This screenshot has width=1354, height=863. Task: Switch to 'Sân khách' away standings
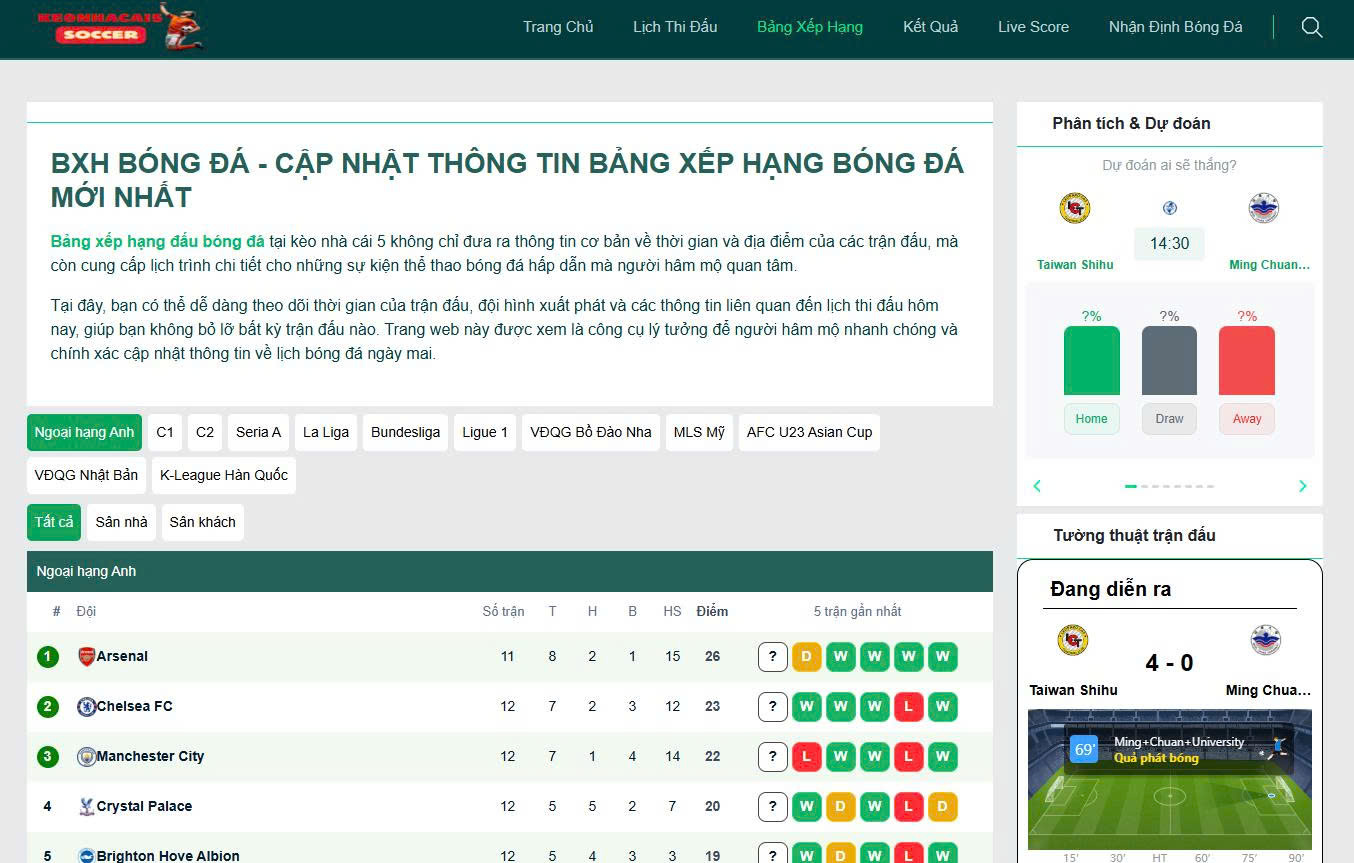[x=202, y=522]
